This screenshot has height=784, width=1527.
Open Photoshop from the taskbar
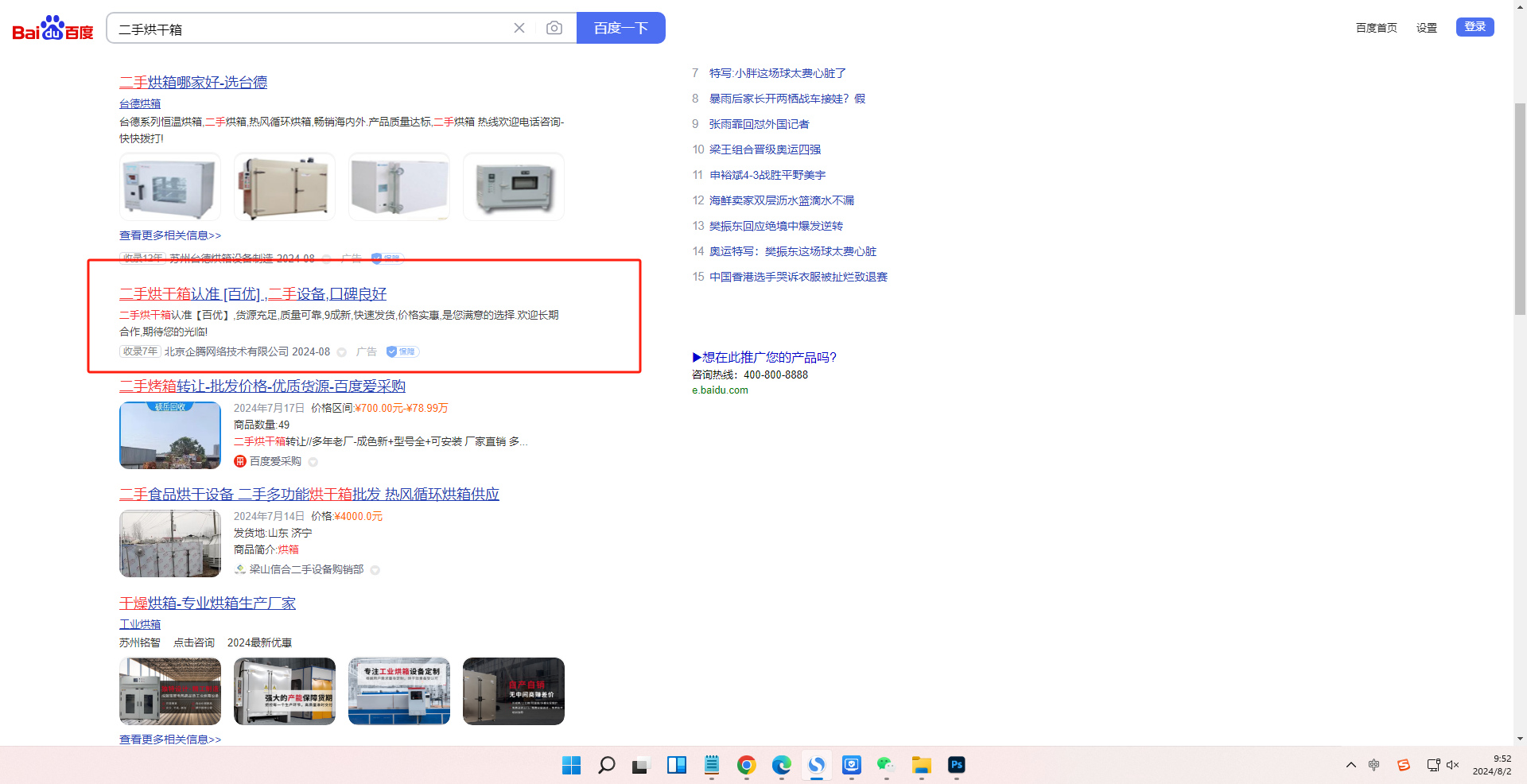[x=956, y=765]
